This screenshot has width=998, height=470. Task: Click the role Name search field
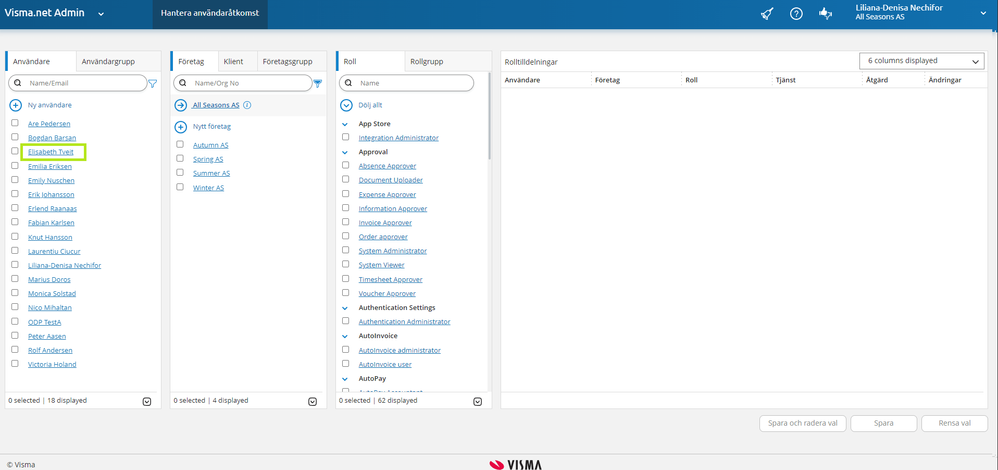(407, 83)
